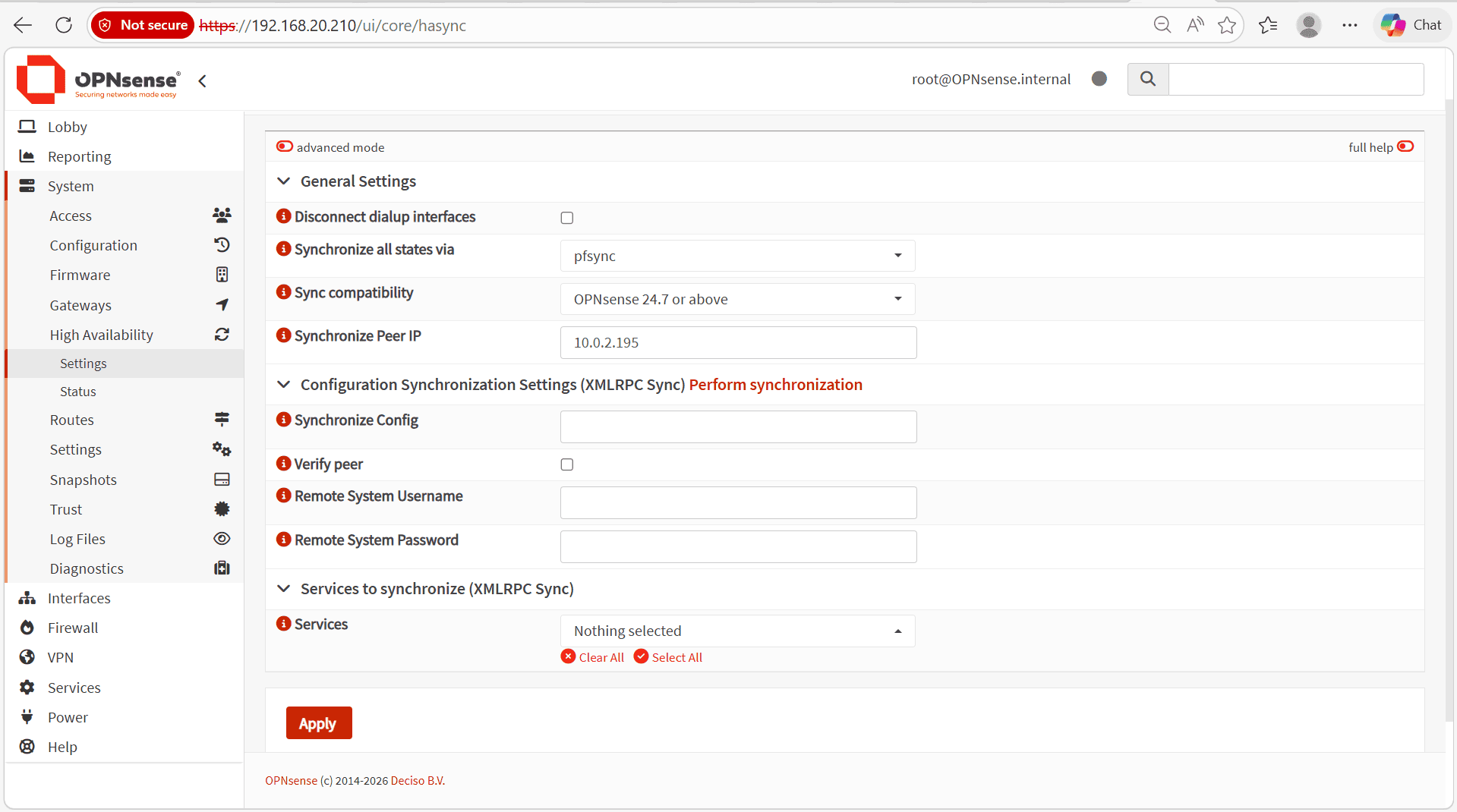Viewport: 1457px width, 812px height.
Task: Click the browser favorites star icon
Action: coord(1227,25)
